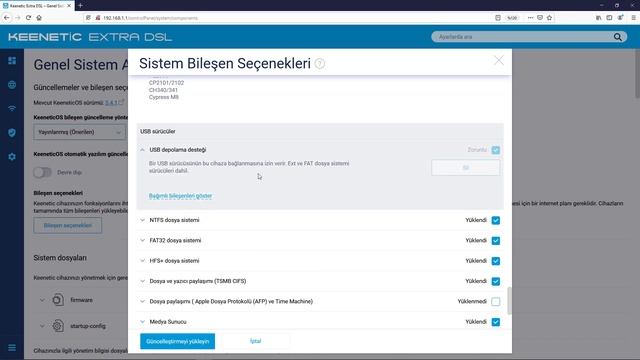
Task: Click the CP2101/2102 list entry
Action: tap(167, 83)
